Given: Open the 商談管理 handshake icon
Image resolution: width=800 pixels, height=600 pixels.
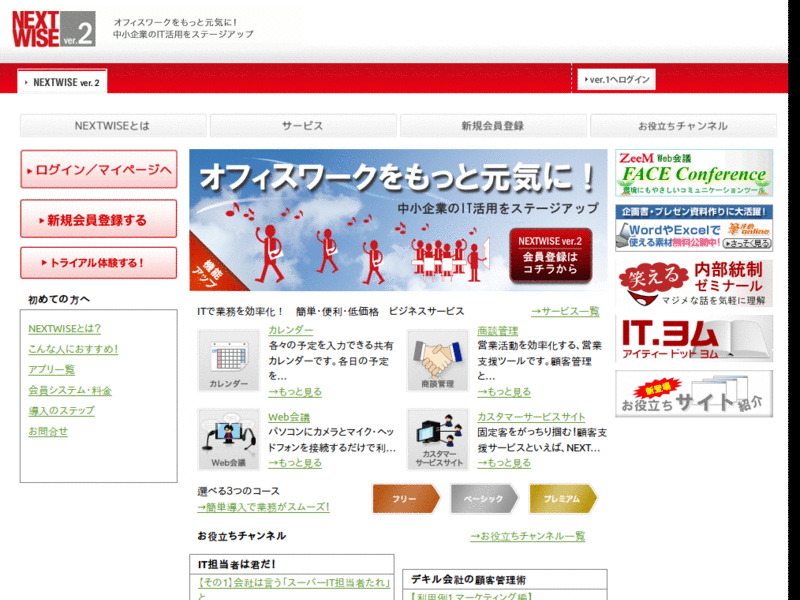Looking at the screenshot, I should (x=438, y=360).
